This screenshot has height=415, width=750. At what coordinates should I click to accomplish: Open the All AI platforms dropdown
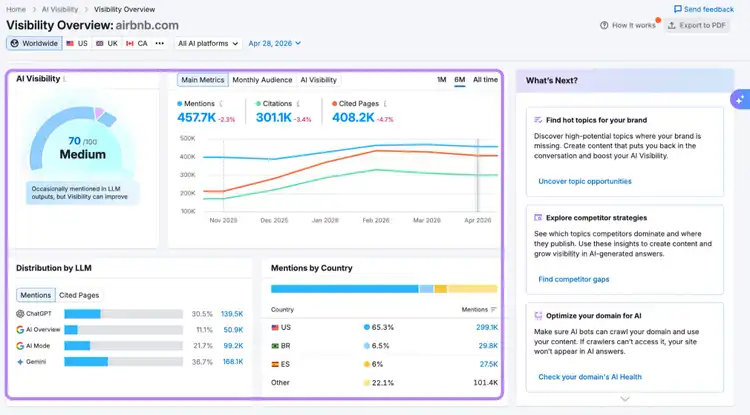(208, 43)
